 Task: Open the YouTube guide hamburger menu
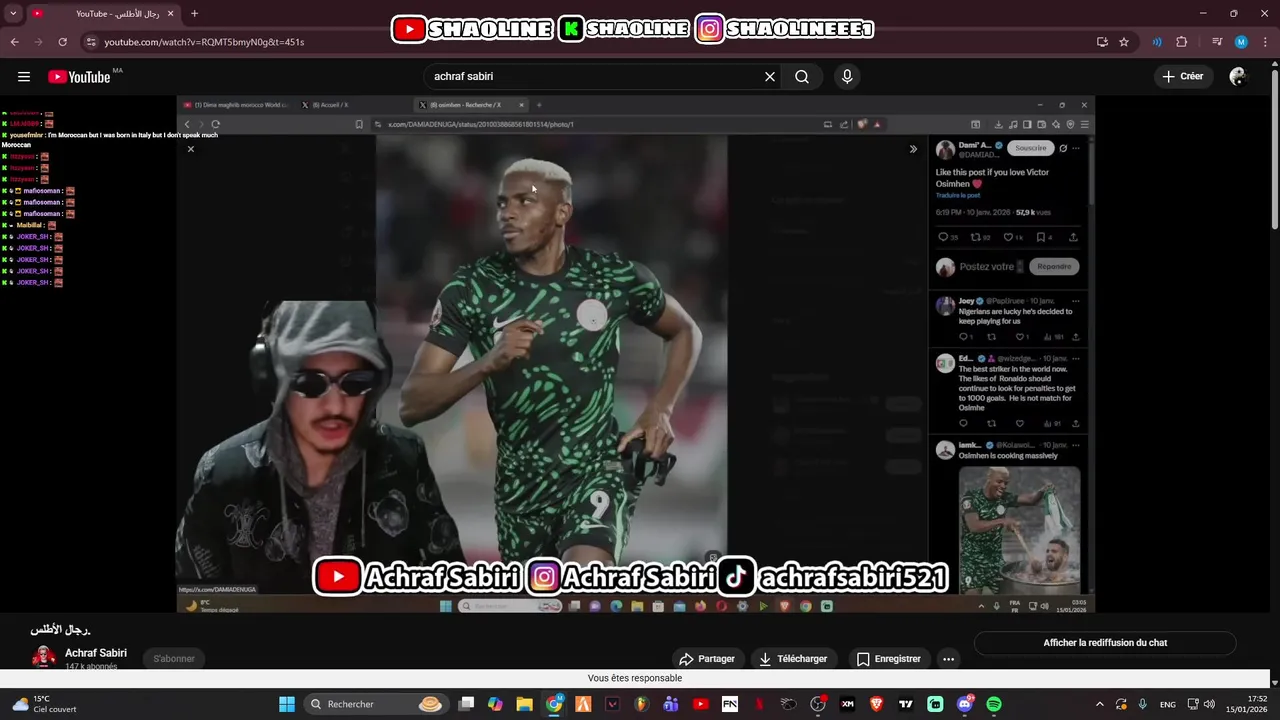(x=24, y=76)
